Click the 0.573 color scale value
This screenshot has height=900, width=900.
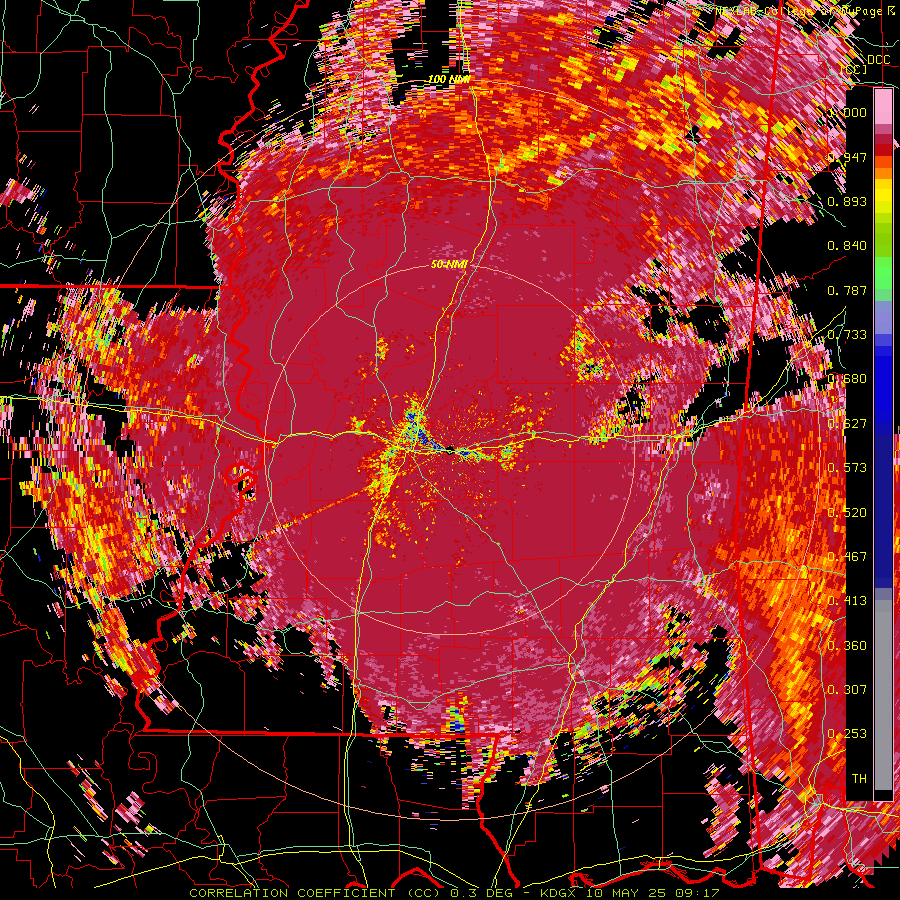tap(847, 468)
